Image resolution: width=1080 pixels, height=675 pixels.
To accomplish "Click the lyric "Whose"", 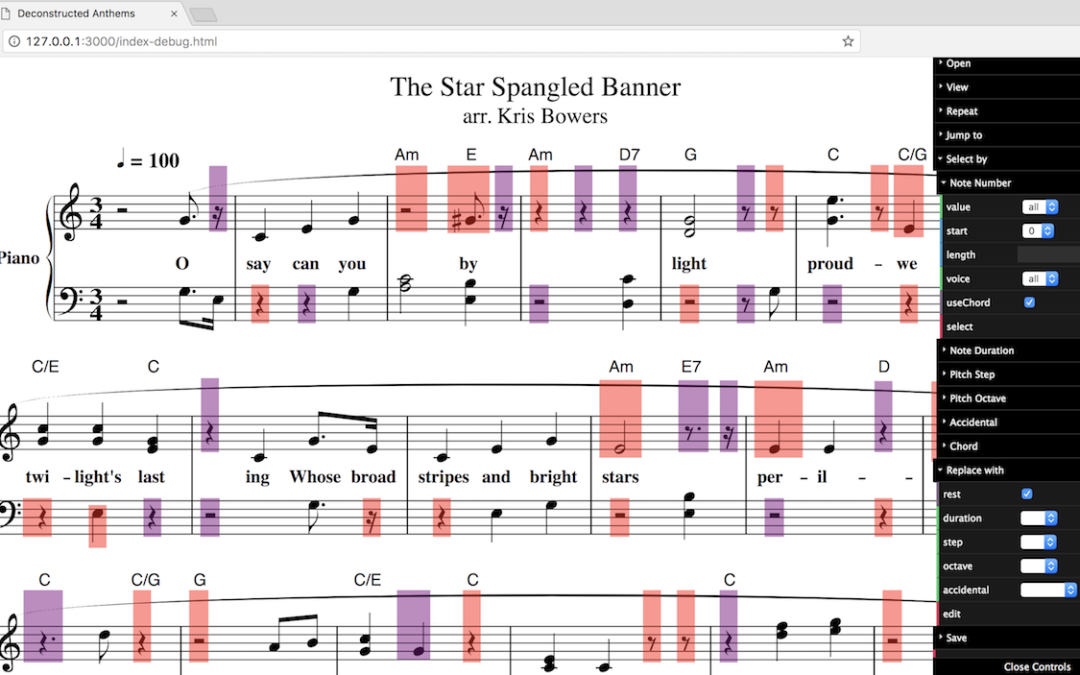I will 315,477.
